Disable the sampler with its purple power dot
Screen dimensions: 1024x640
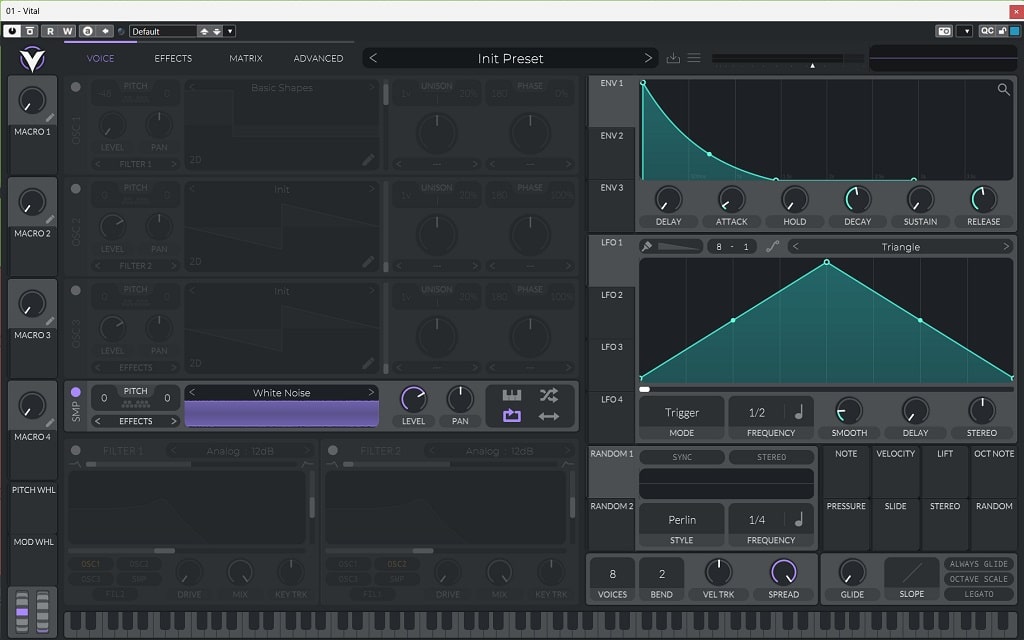point(76,392)
